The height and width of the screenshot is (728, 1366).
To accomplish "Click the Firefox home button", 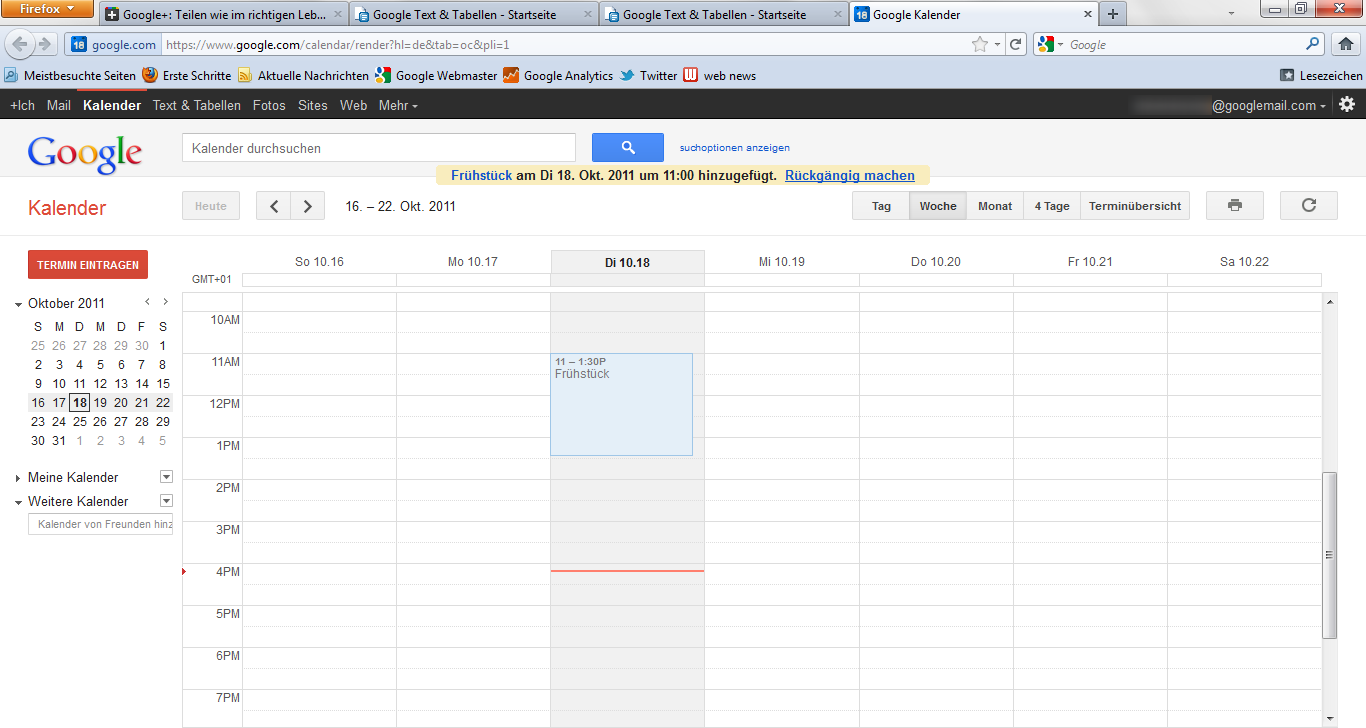I will pyautogui.click(x=1345, y=44).
